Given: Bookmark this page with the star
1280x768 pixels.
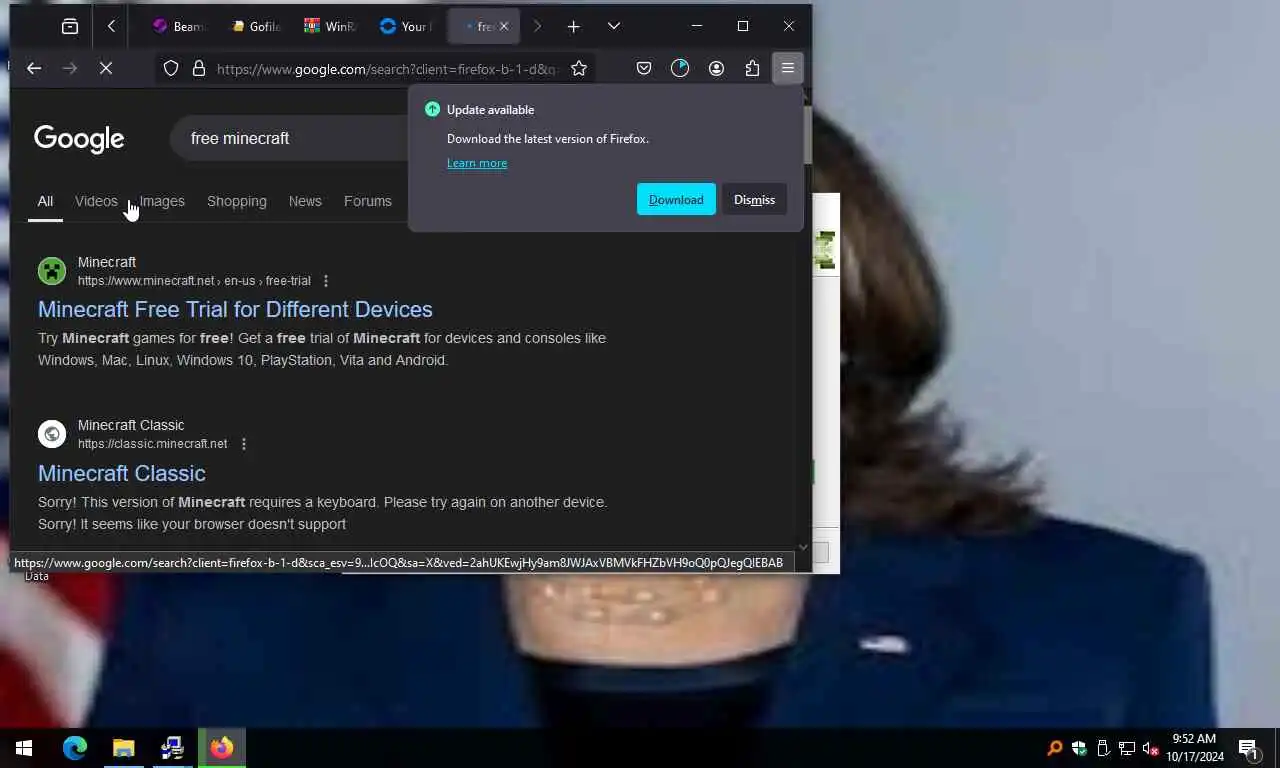Looking at the screenshot, I should 579,68.
